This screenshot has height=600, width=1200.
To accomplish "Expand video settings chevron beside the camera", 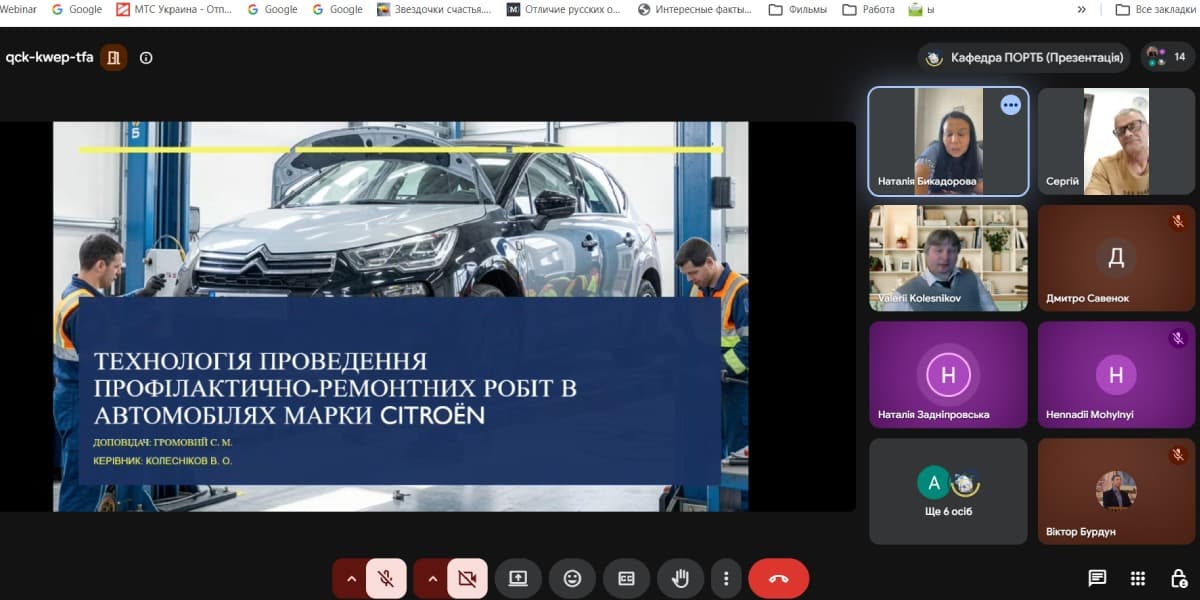I will 431,578.
